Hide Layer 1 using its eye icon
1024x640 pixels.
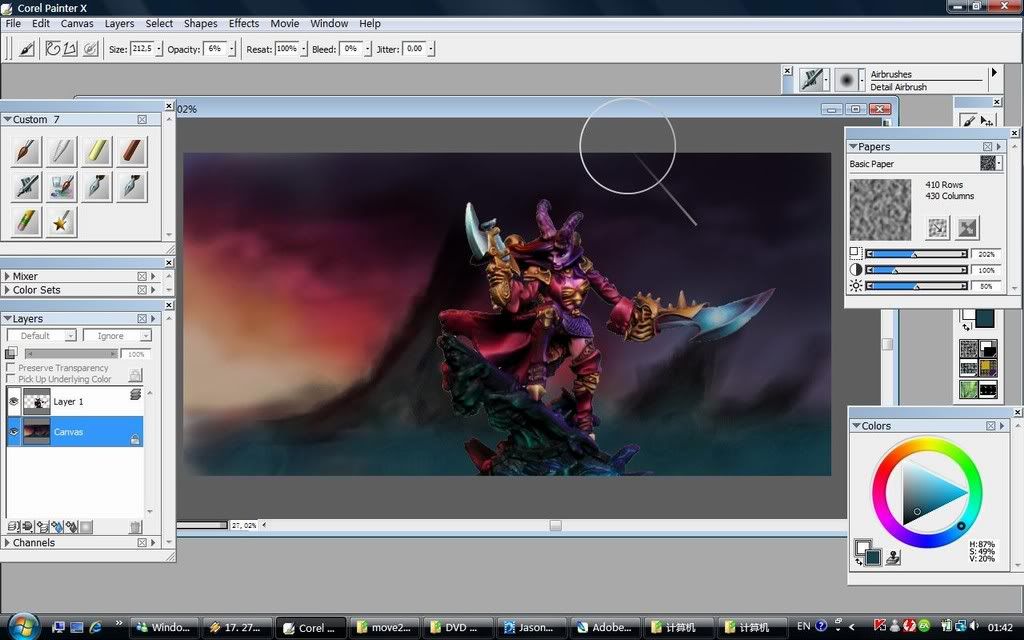point(14,402)
